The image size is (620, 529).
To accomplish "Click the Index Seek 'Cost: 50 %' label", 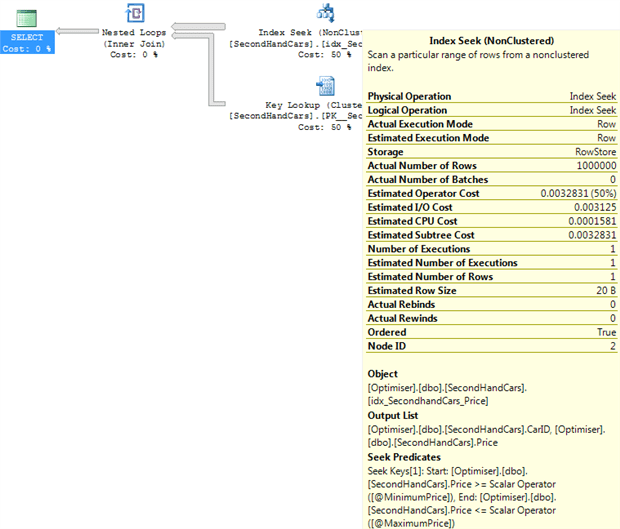I will pos(325,55).
